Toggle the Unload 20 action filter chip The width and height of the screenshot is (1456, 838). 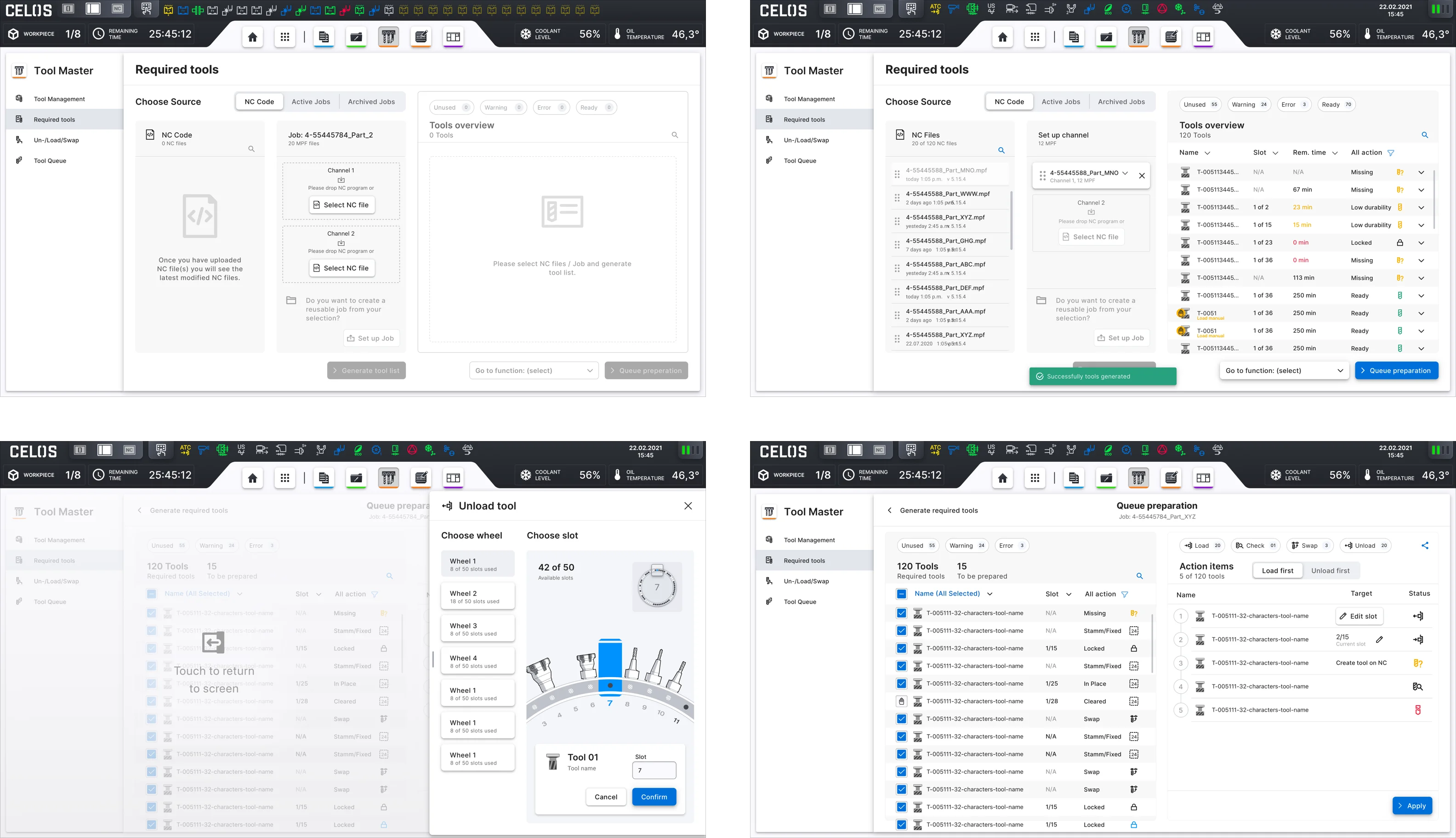pos(1365,546)
